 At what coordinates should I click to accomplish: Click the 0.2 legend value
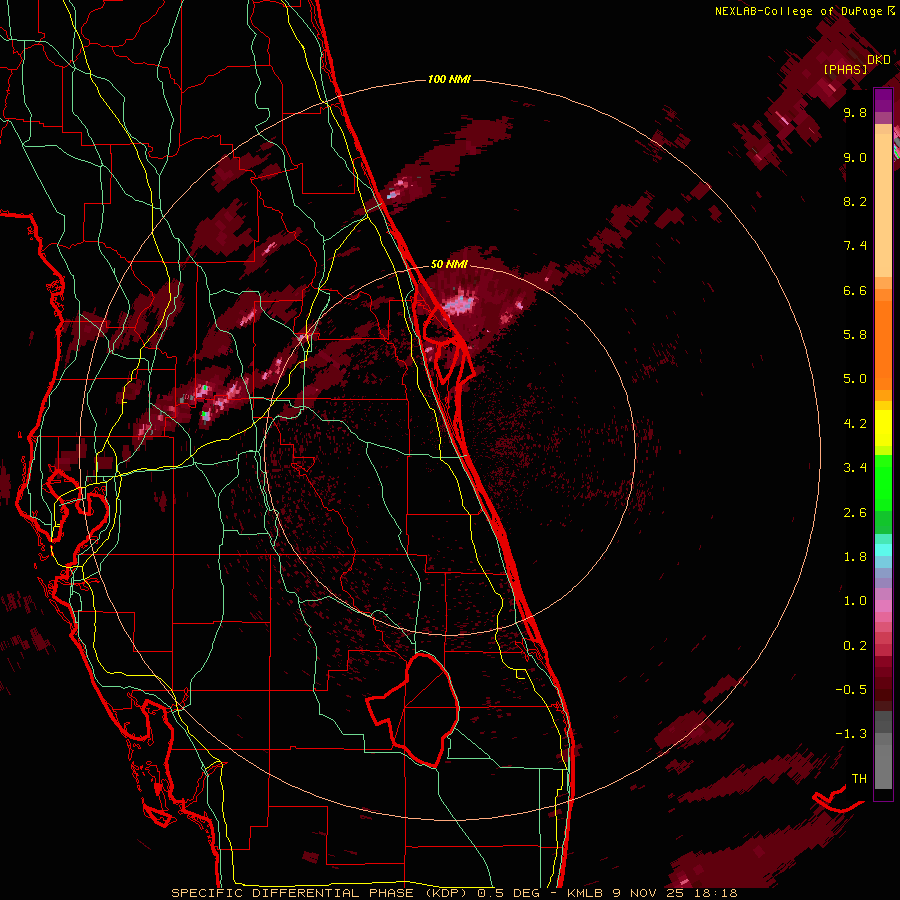pos(855,646)
